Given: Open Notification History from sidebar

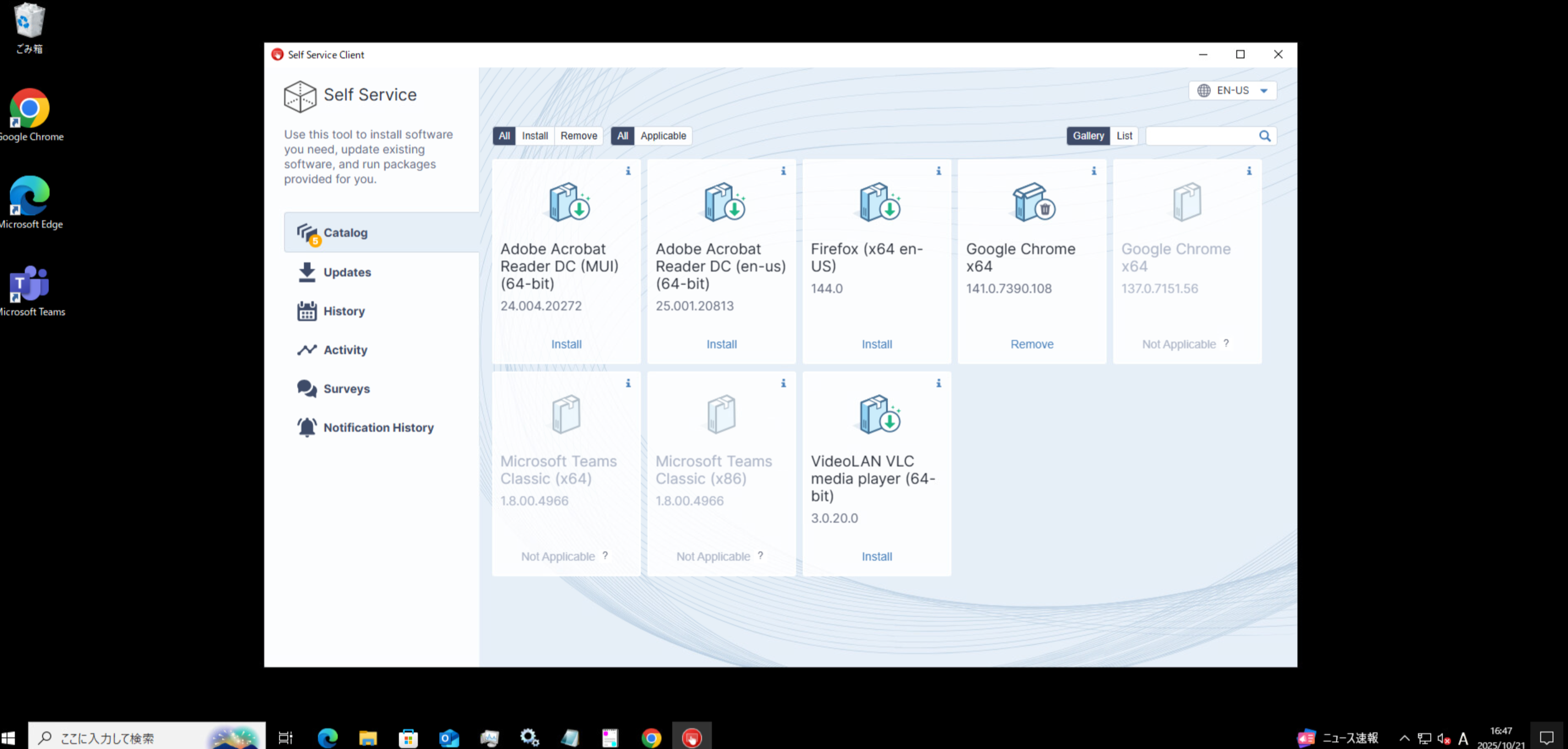Looking at the screenshot, I should click(378, 427).
